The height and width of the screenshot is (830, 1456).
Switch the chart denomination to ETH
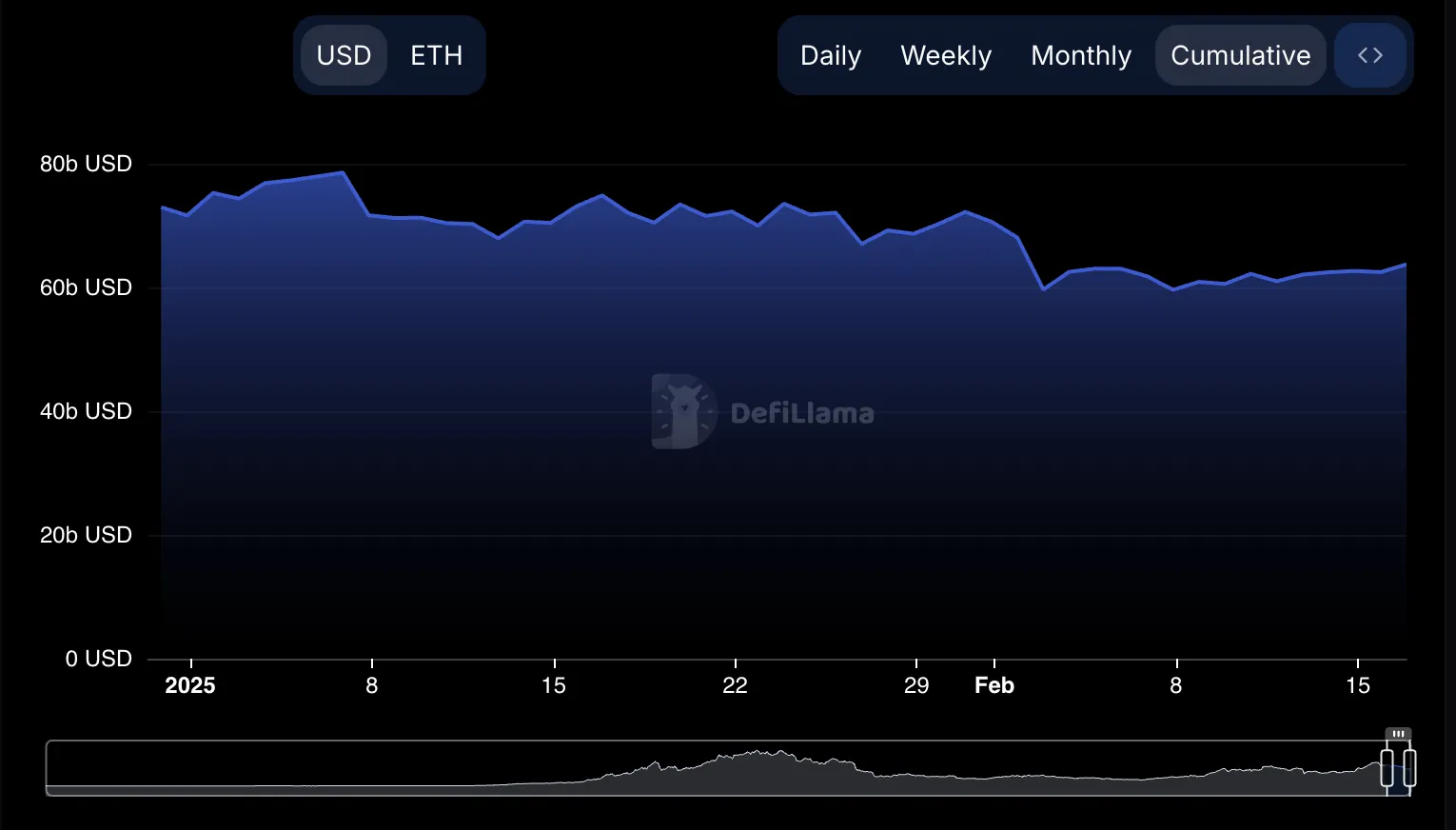point(436,56)
